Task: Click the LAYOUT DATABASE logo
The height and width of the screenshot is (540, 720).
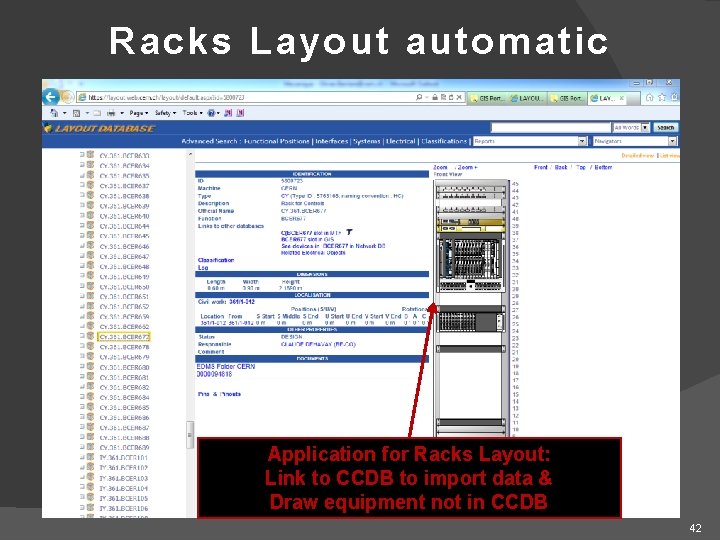Action: click(99, 129)
